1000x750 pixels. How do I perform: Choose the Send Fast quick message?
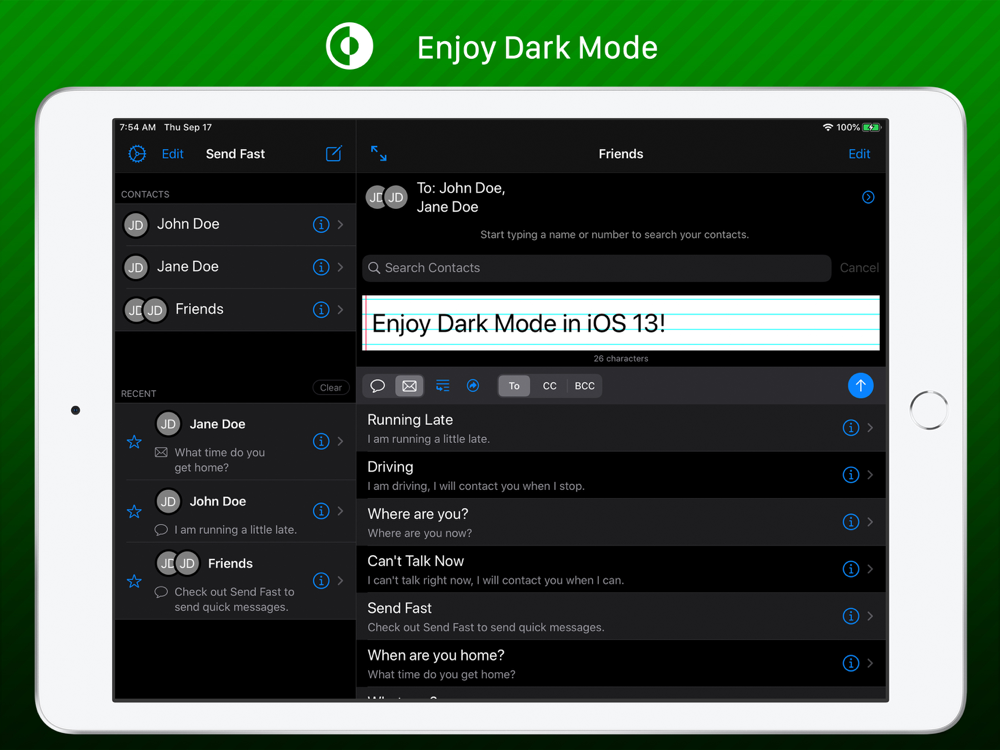pyautogui.click(x=621, y=617)
